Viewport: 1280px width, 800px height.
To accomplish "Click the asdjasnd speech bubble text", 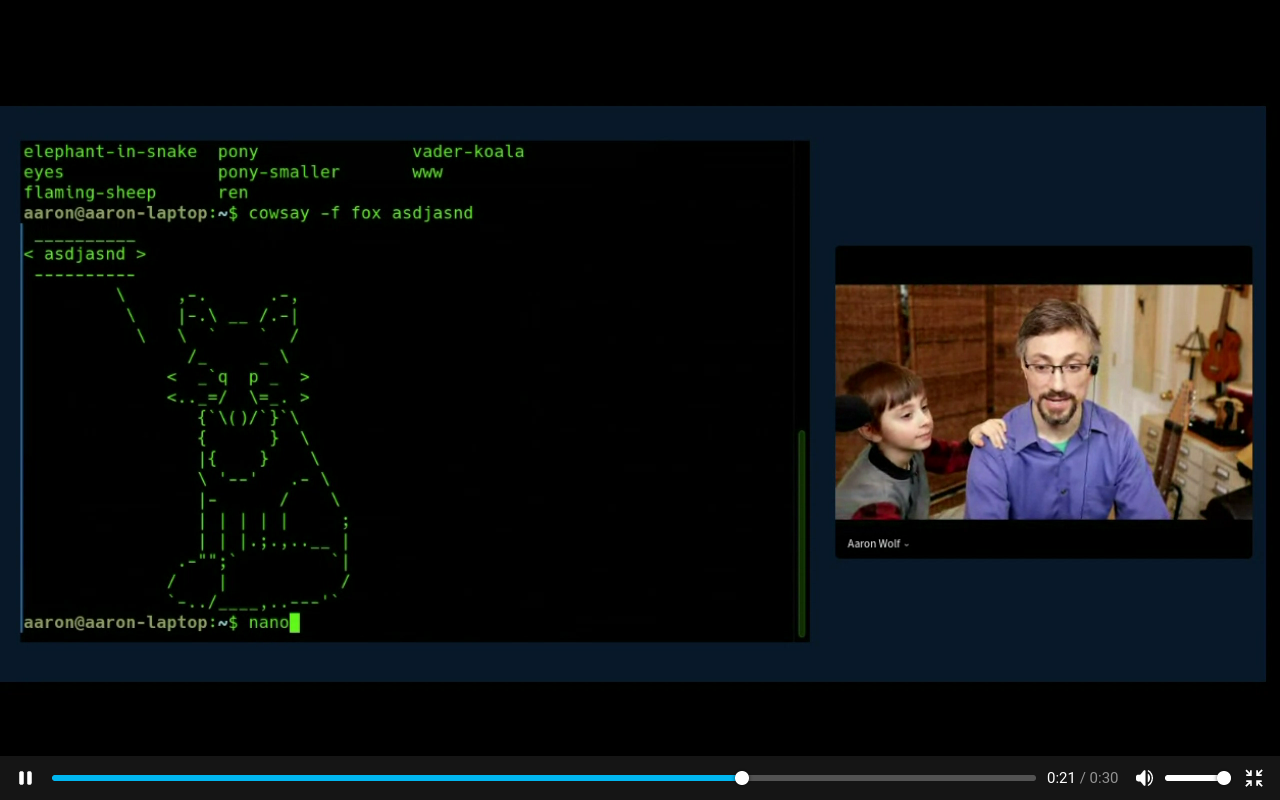I will click(x=85, y=254).
